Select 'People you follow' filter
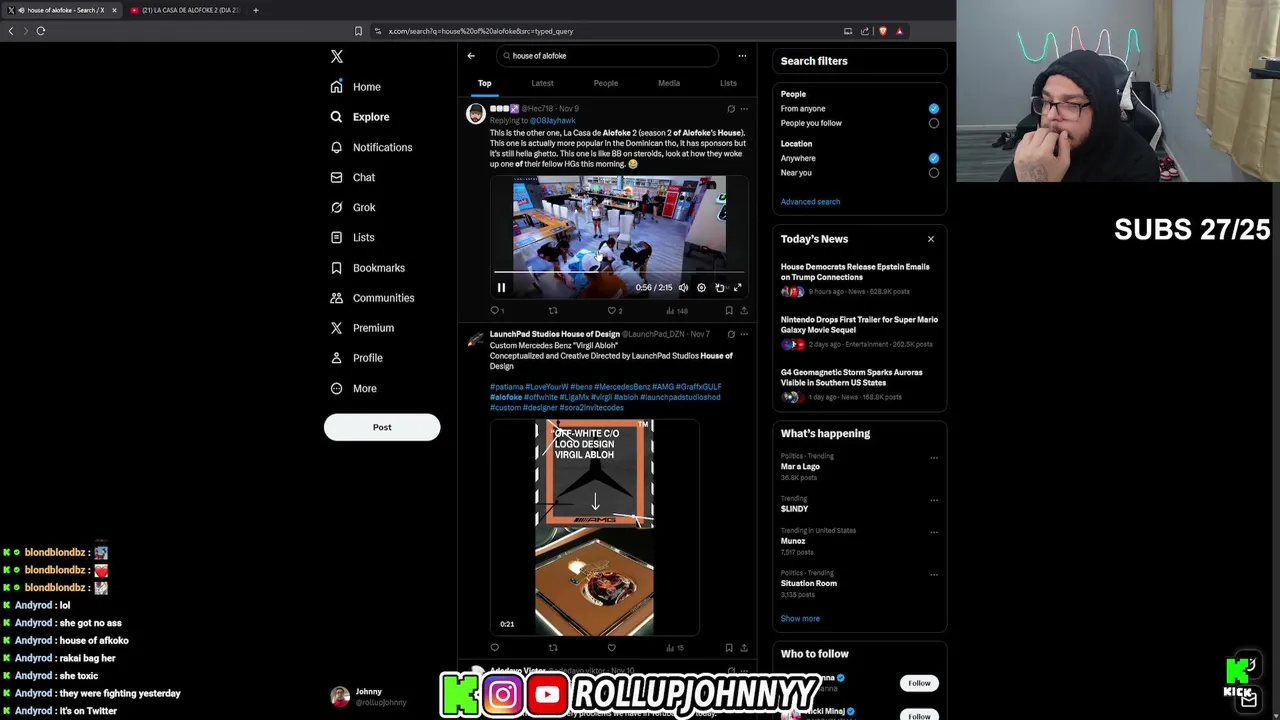Screen dimensions: 1280x720 tap(934, 123)
